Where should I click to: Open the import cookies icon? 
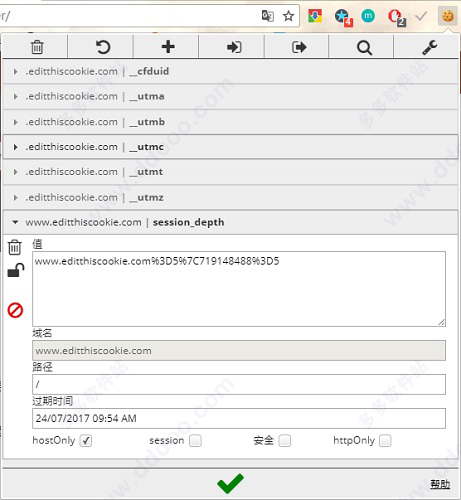click(x=234, y=47)
